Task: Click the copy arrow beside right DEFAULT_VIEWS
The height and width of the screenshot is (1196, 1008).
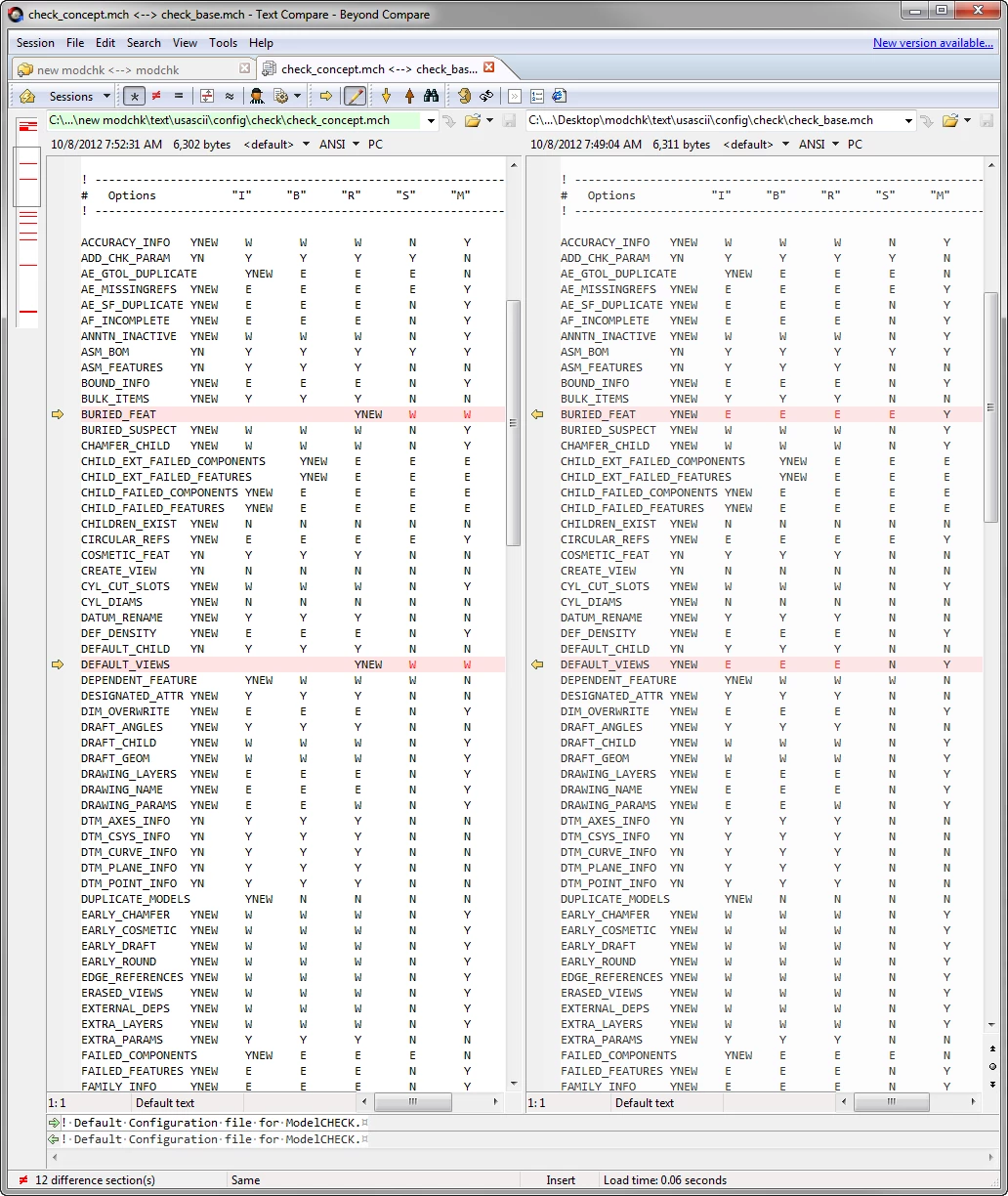Action: tap(536, 664)
